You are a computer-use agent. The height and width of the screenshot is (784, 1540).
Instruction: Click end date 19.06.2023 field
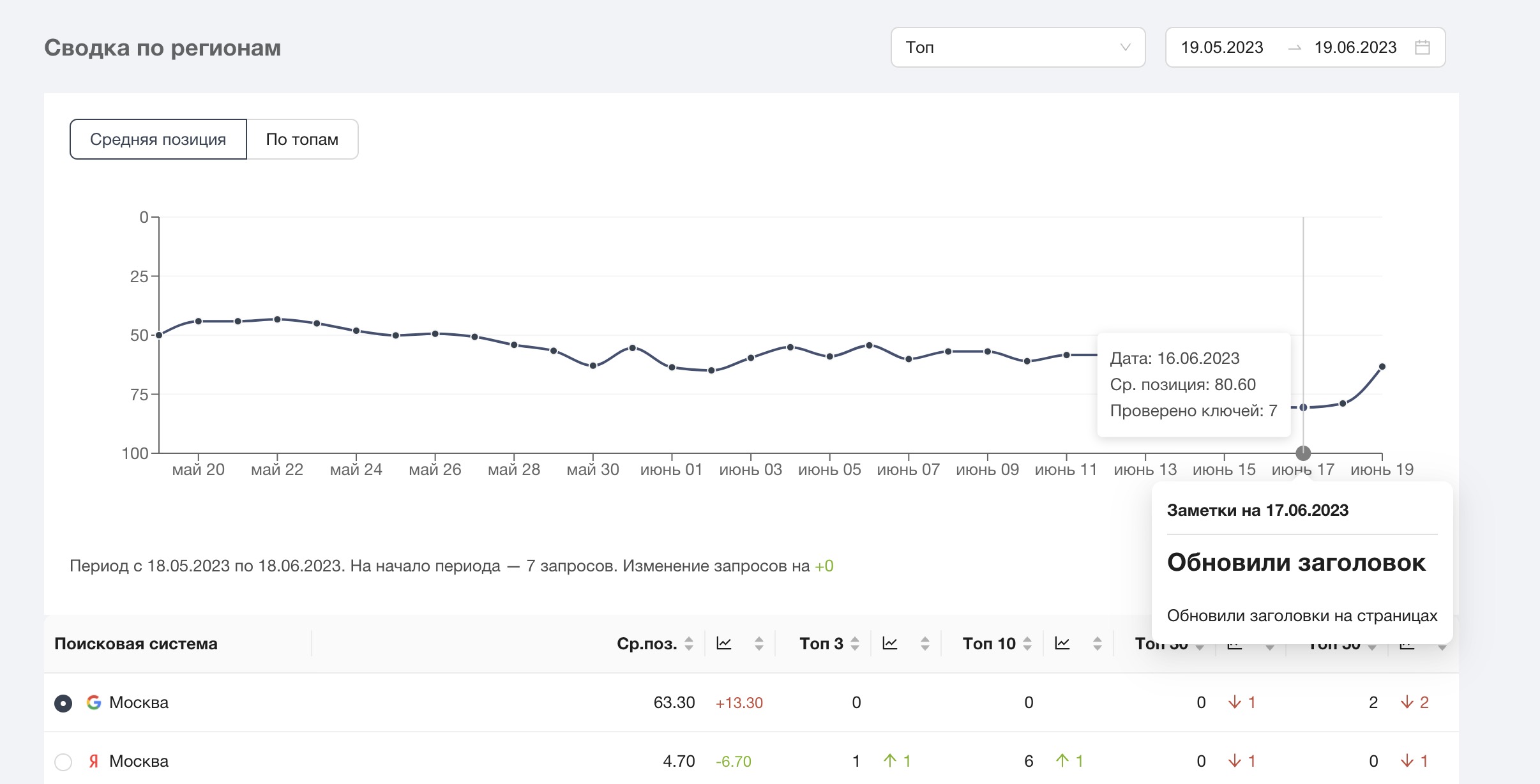pos(1355,47)
